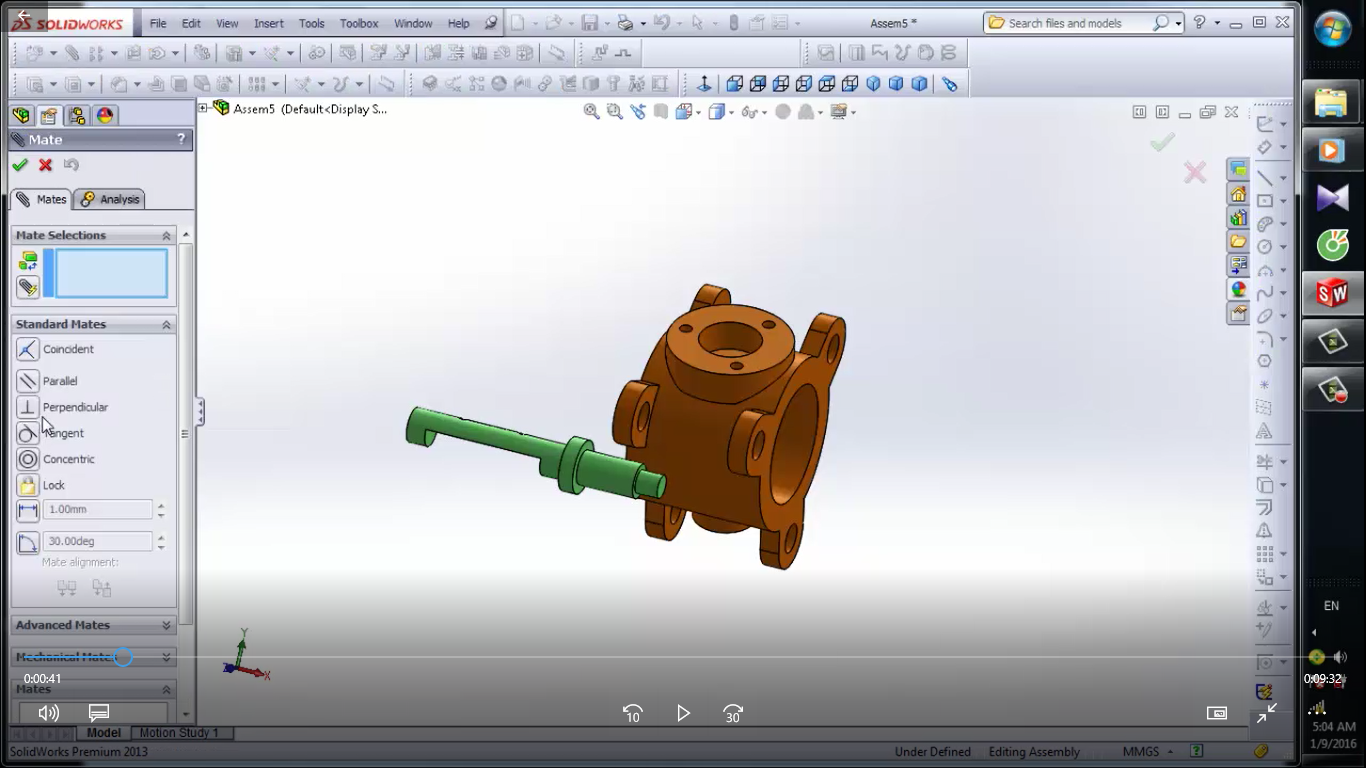Select the Line sketch tool
The image size is (1366, 768).
(1265, 178)
